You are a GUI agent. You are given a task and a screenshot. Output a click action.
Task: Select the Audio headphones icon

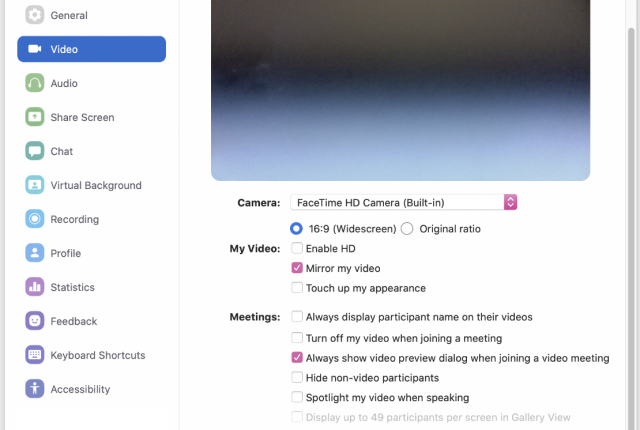coord(35,83)
